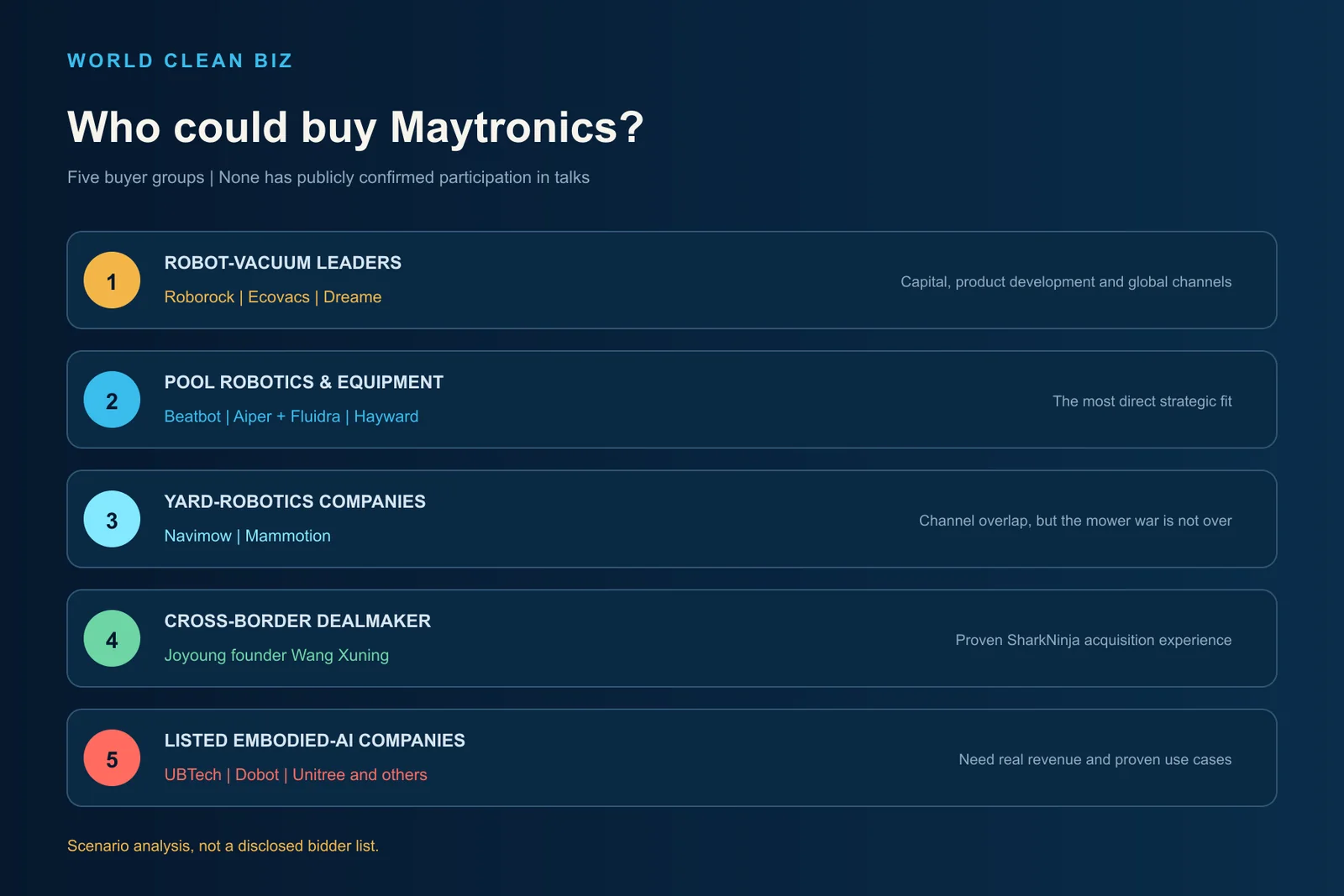Click the CROSS-BORDER DEALMAKER heading
The image size is (1344, 896).
[297, 621]
